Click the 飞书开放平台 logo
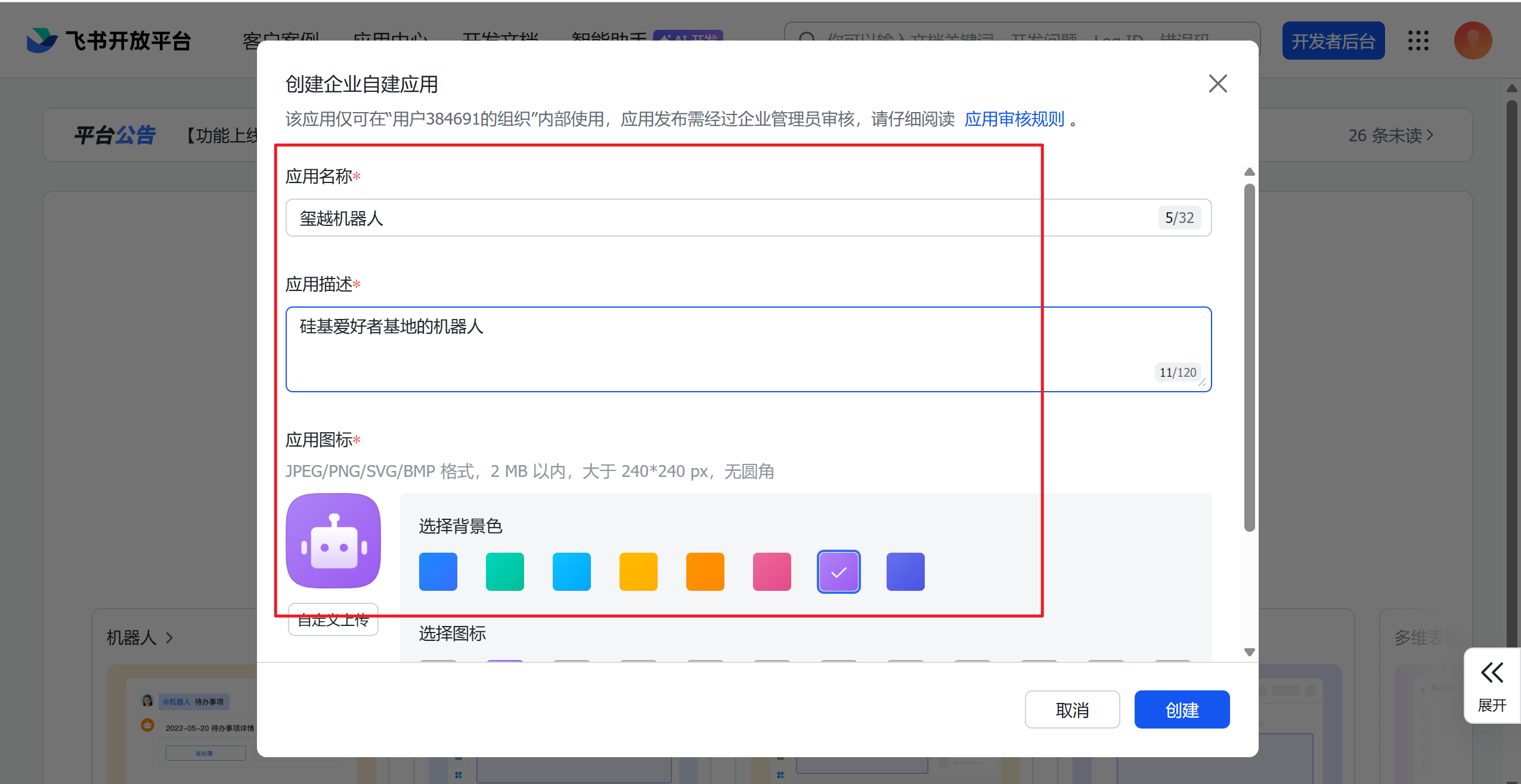 tap(109, 41)
